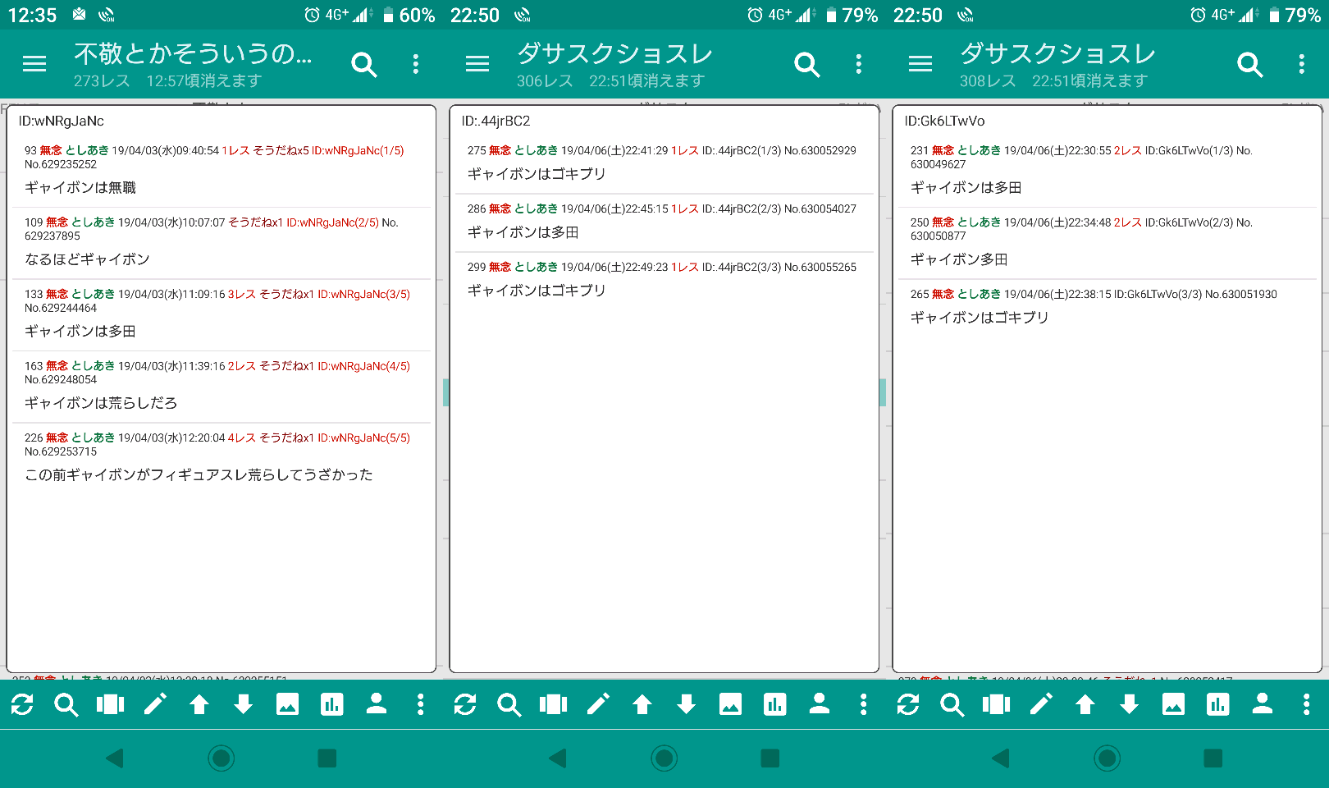Viewport: 1329px width, 788px height.
Task: Jump to bottom arrow on middle screen toolbar
Action: tap(686, 705)
